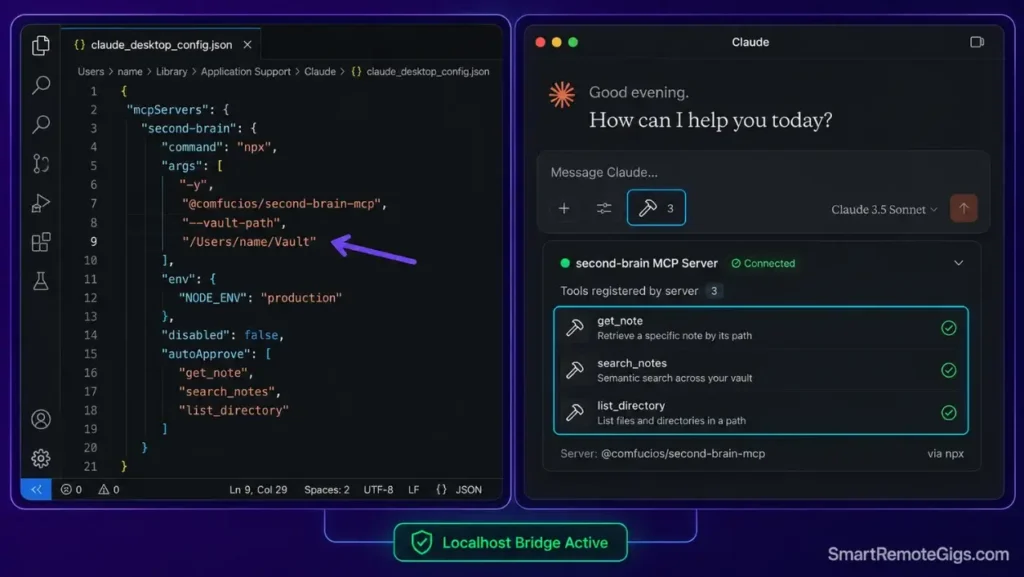Click the LF end-of-line indicator

point(413,490)
